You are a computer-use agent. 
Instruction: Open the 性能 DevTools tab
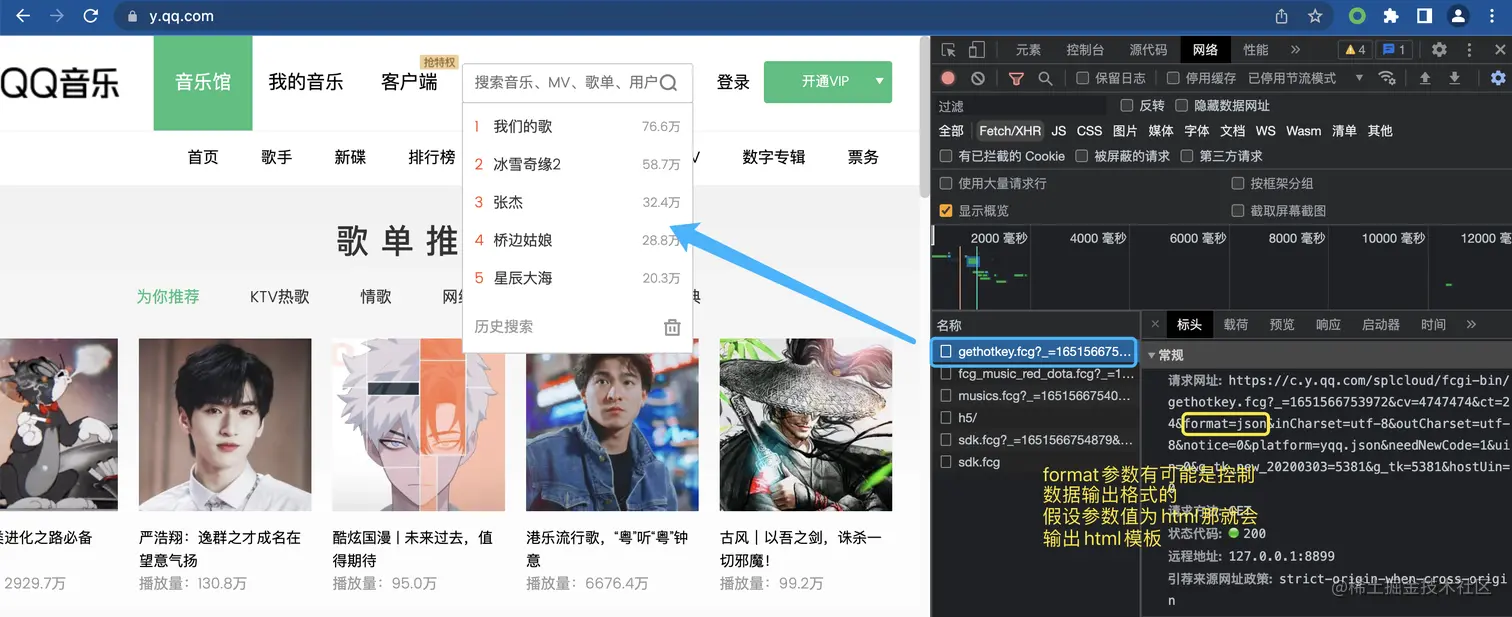pyautogui.click(x=1256, y=50)
